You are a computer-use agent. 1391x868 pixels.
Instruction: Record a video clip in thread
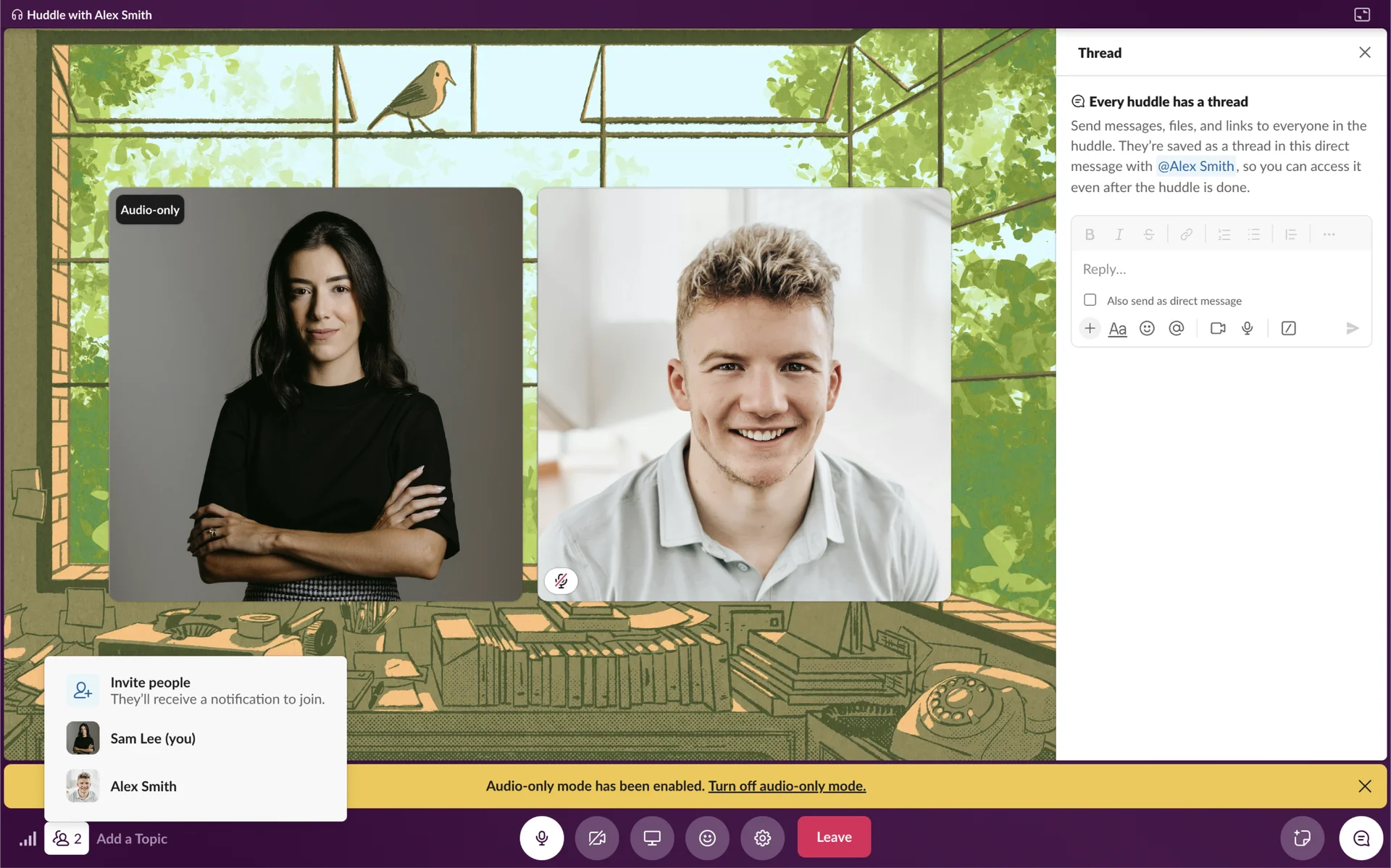coord(1218,328)
